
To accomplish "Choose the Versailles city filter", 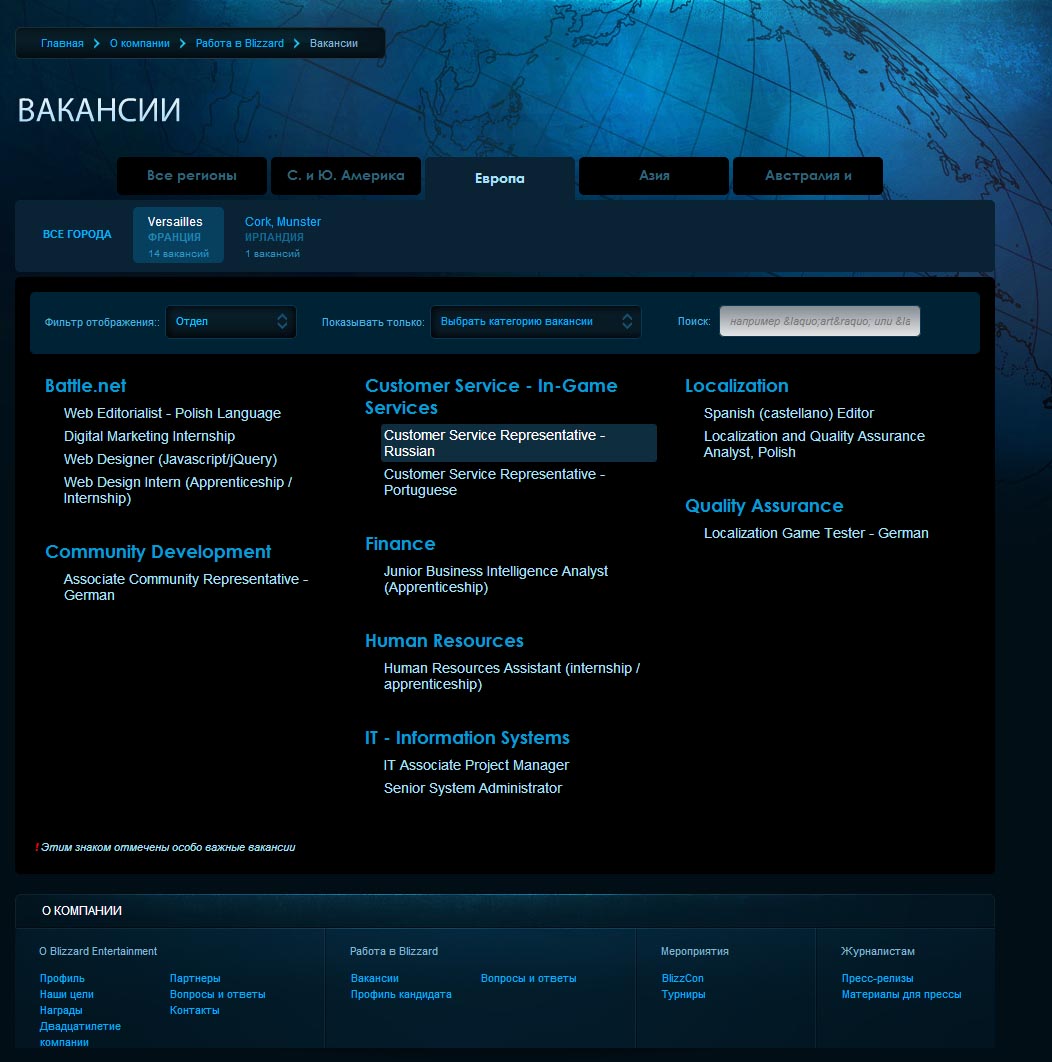I will [x=176, y=222].
